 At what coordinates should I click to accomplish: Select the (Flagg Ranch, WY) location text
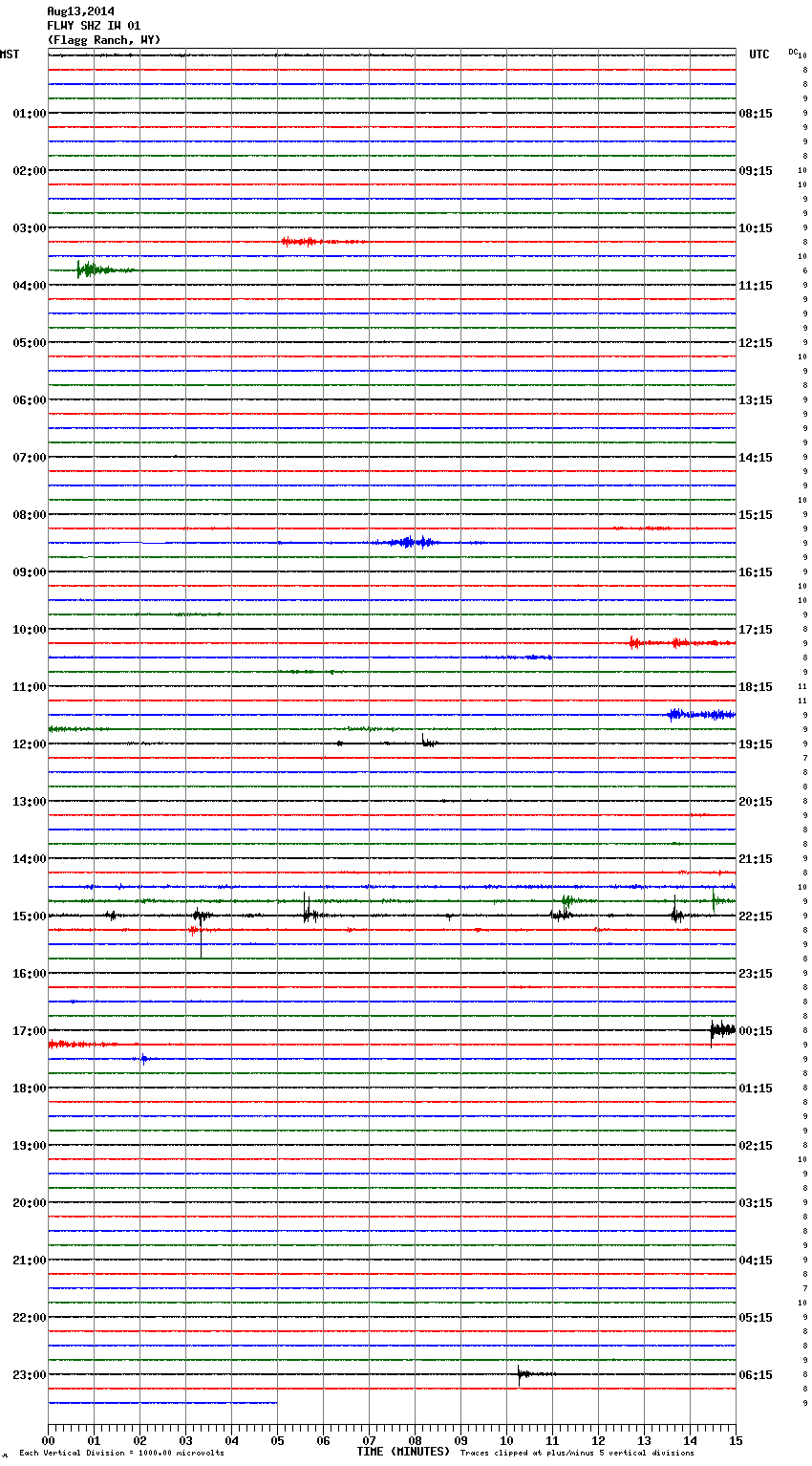104,40
